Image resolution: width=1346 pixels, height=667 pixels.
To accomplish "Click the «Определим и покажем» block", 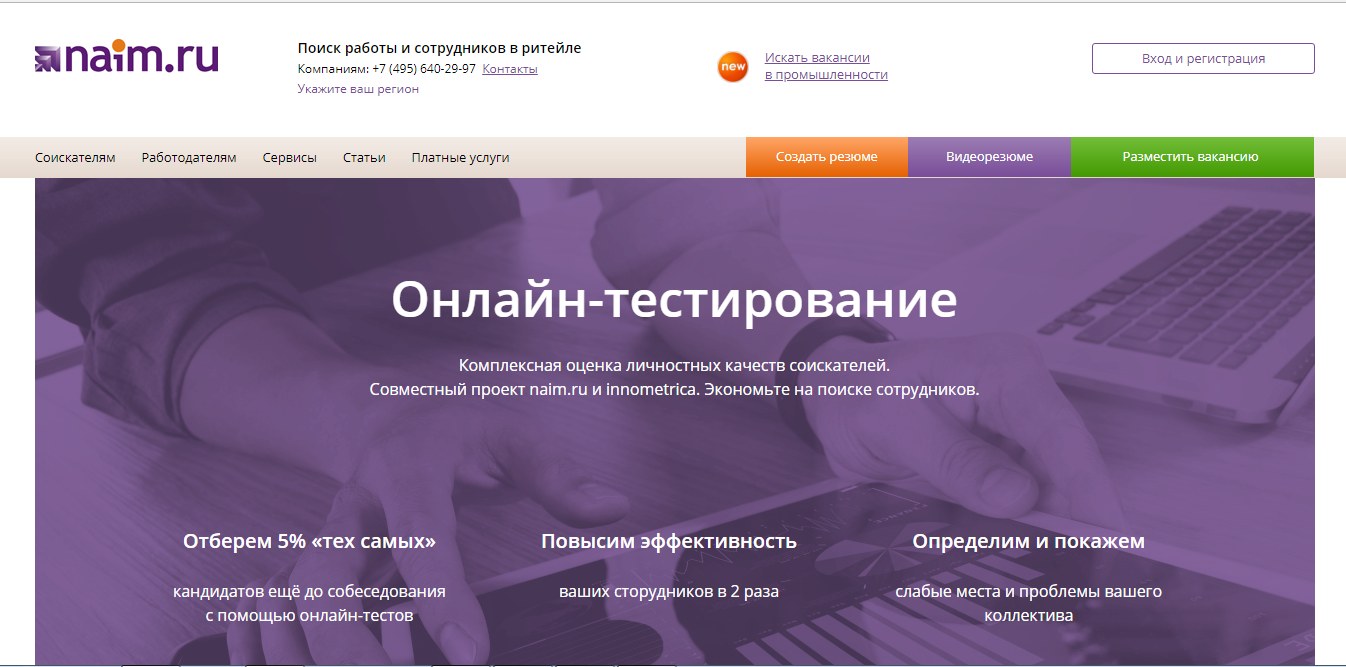I will click(x=1029, y=541).
